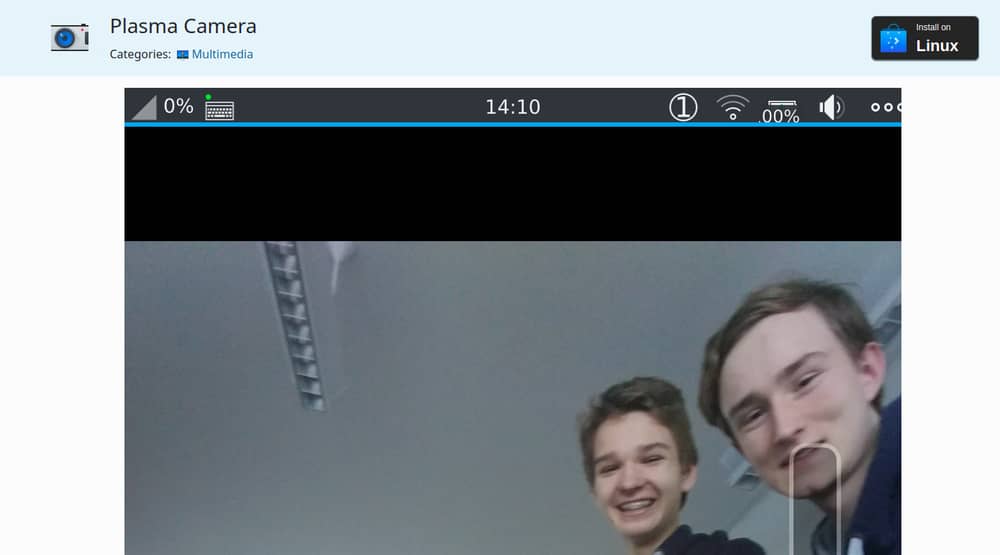Open the Multimedia category link

[222, 54]
